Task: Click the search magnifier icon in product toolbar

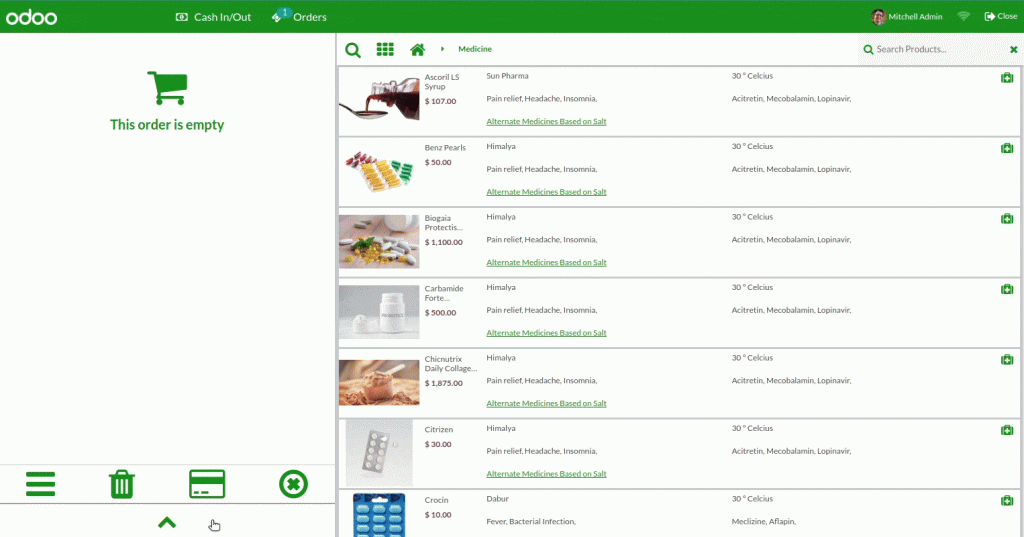Action: click(x=353, y=50)
